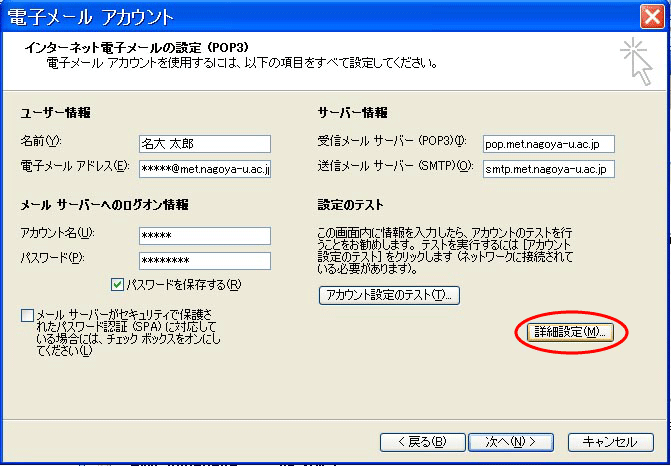Proceed with 次へ(N) > button
Screen dimensions: 671x466
(x=511, y=442)
